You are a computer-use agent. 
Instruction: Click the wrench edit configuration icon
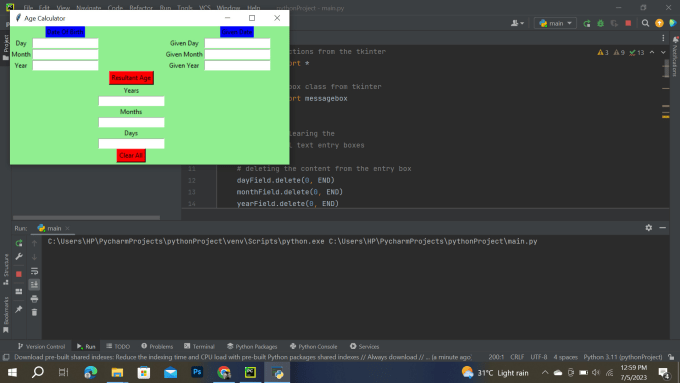[x=19, y=257]
